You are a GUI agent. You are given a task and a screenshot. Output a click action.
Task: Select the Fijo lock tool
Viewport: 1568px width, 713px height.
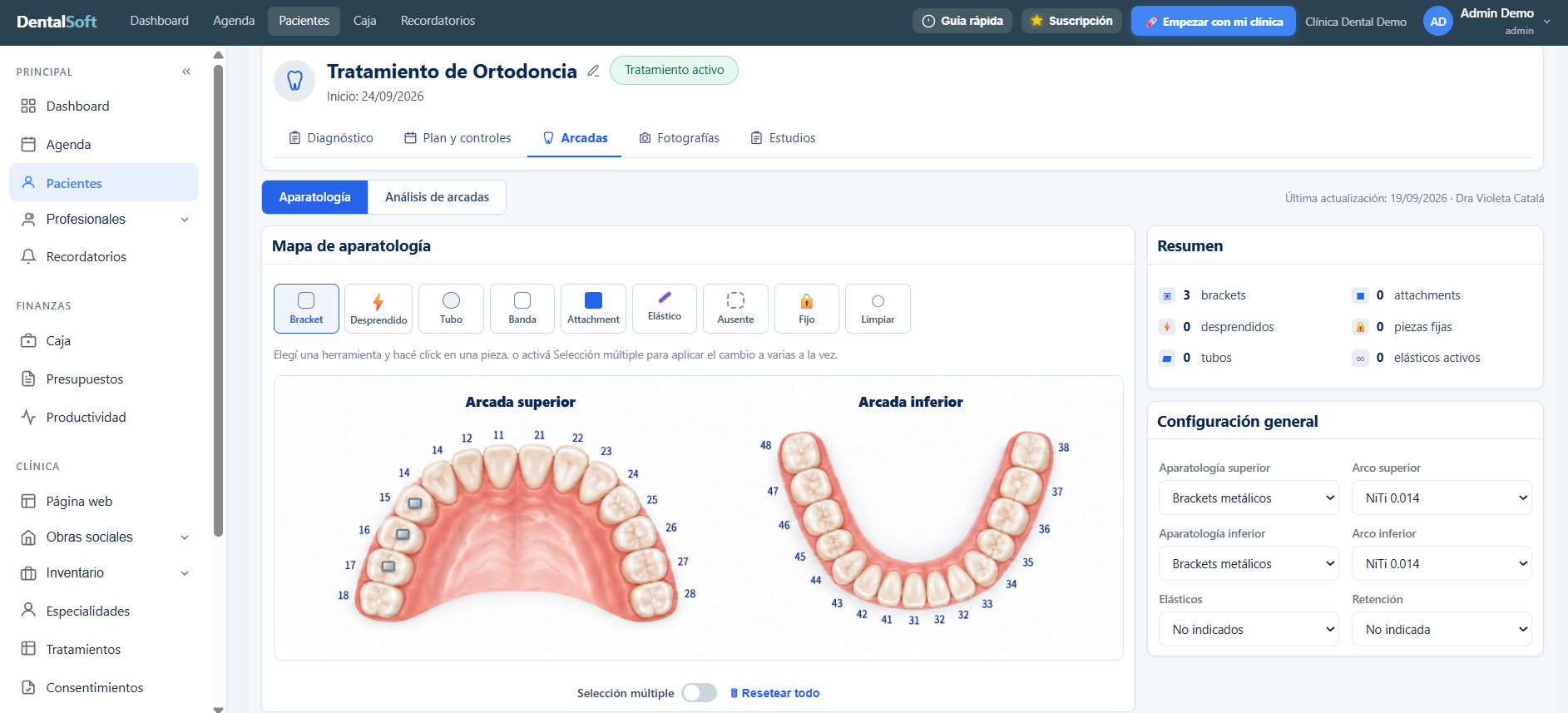coord(807,309)
